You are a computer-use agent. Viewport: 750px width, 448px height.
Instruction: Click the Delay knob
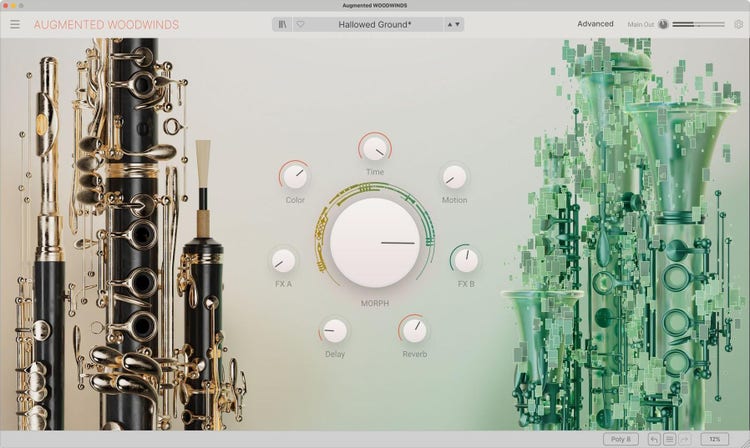[x=334, y=330]
